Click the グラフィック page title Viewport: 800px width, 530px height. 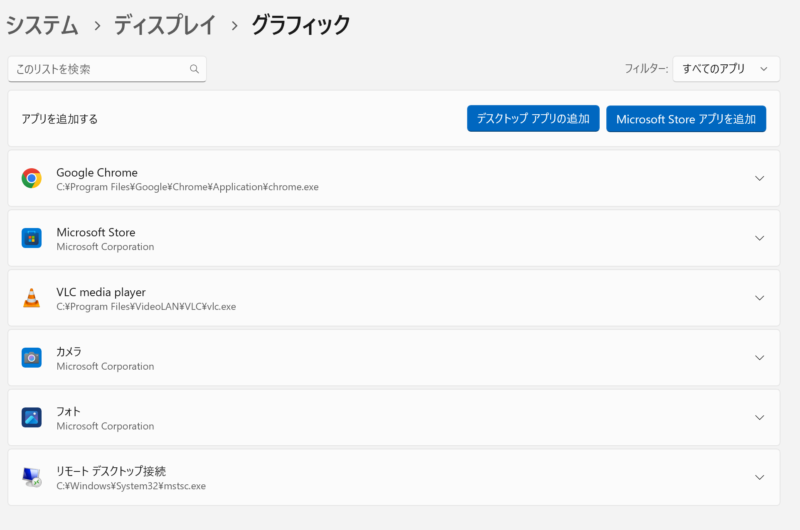pyautogui.click(x=300, y=25)
